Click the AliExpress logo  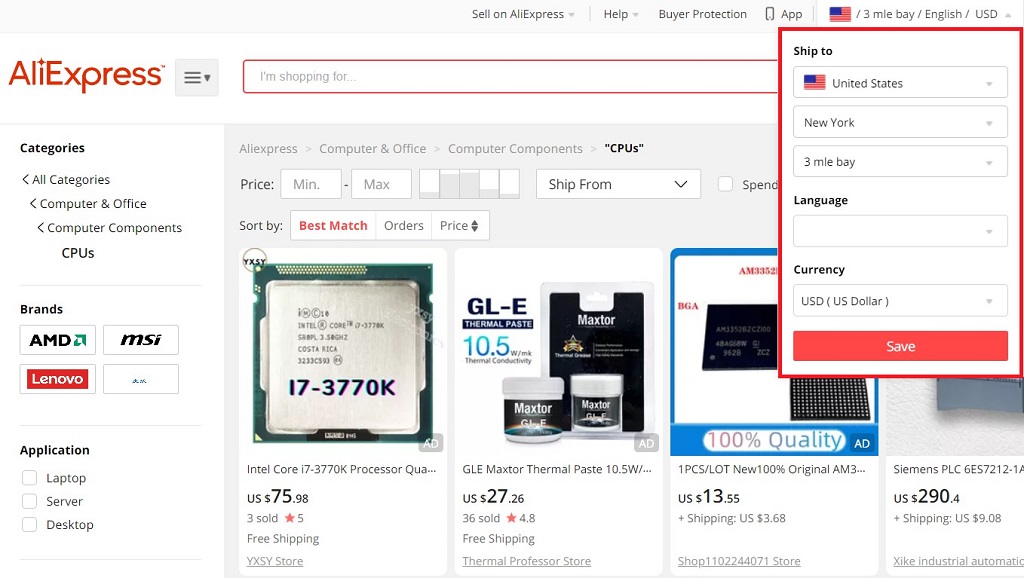86,75
